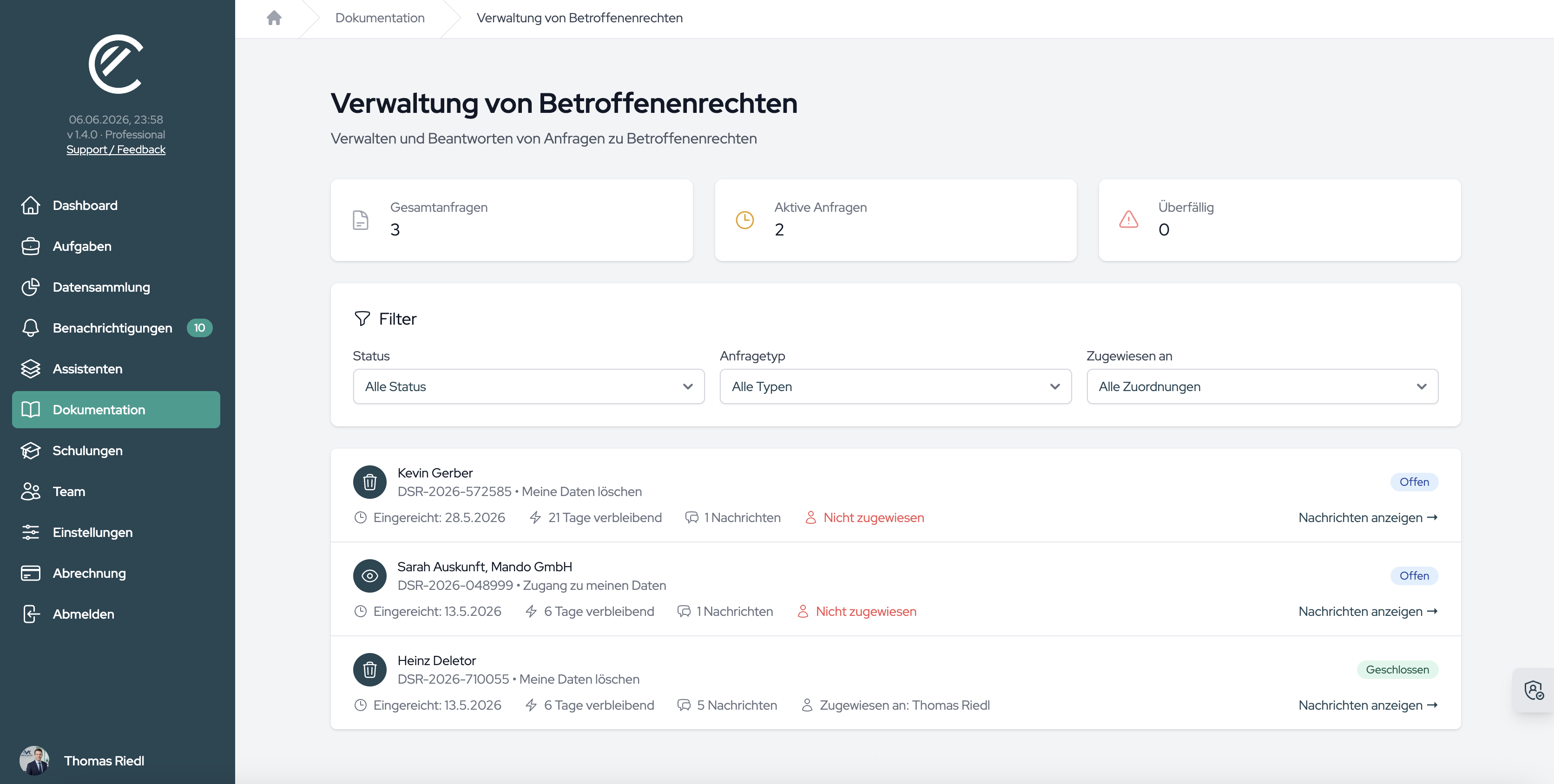1554x784 pixels.
Task: Click Thomas Riedl profile avatar
Action: click(34, 760)
